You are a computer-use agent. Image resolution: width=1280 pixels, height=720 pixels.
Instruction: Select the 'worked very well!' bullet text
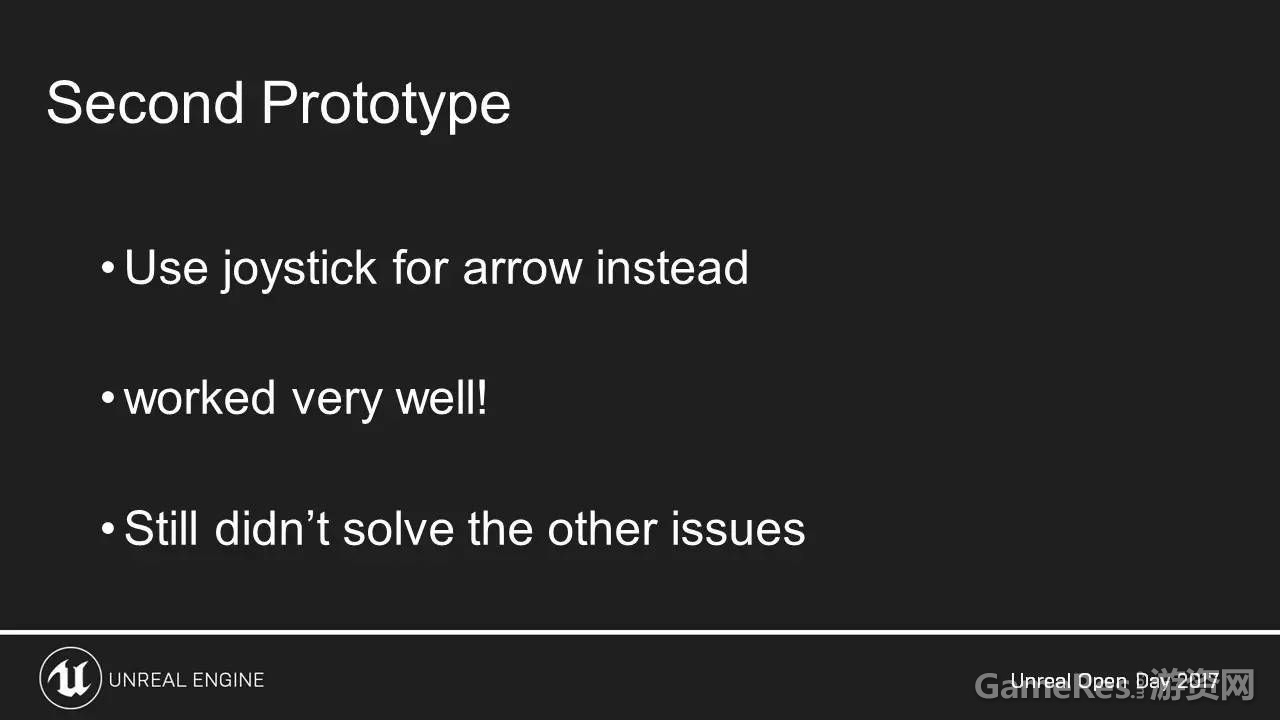tap(306, 399)
